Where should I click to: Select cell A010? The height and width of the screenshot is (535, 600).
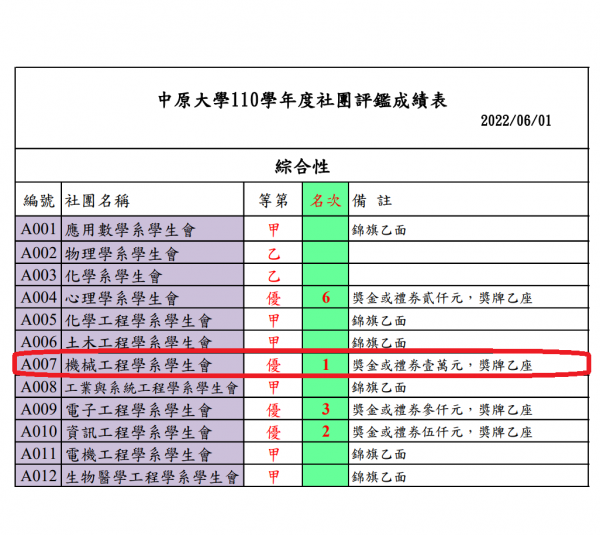(39, 431)
